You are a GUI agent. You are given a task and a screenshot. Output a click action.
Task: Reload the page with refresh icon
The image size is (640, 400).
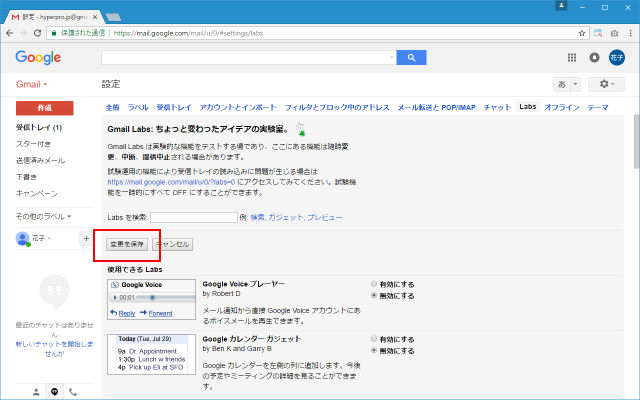pyautogui.click(x=37, y=33)
